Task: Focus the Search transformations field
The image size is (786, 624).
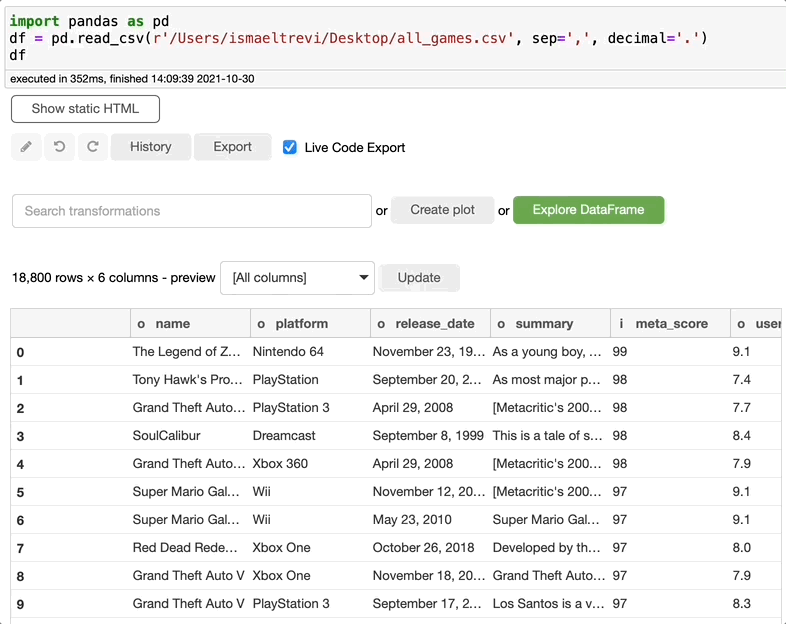Action: click(x=192, y=211)
